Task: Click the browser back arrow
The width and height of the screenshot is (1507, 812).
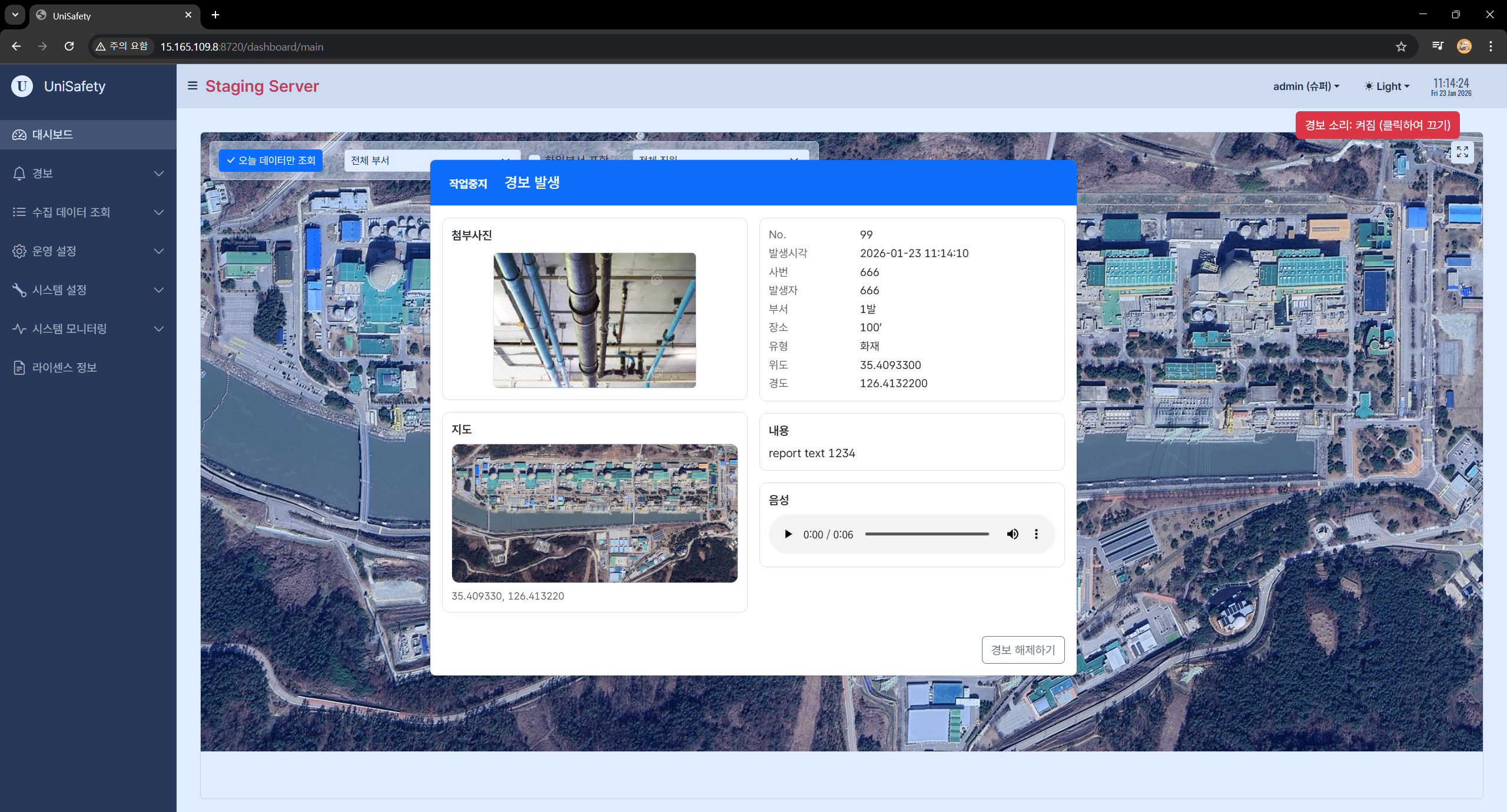Action: point(16,46)
